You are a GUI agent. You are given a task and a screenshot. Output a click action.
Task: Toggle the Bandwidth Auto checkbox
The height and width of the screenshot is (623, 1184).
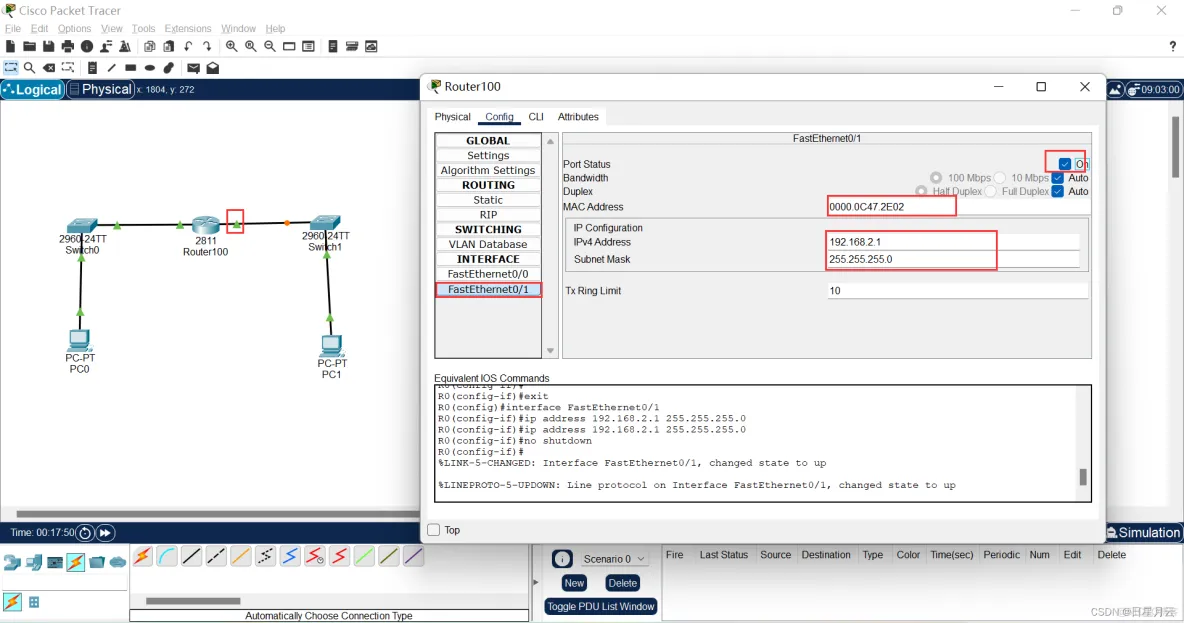1058,178
